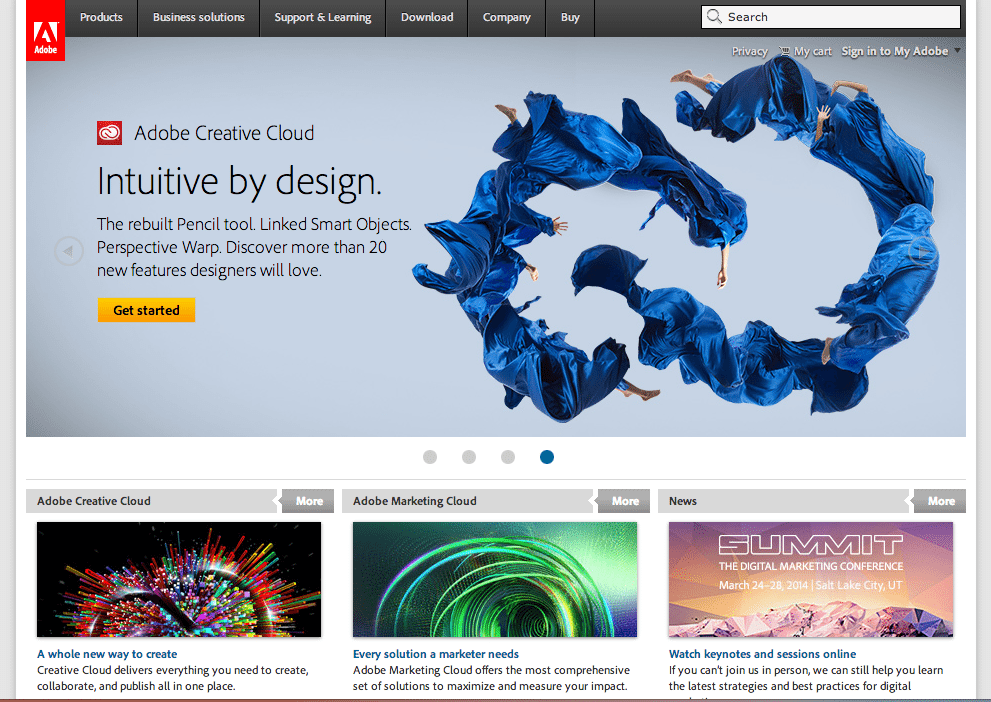
Task: Open the Support & Learning menu
Action: click(322, 17)
